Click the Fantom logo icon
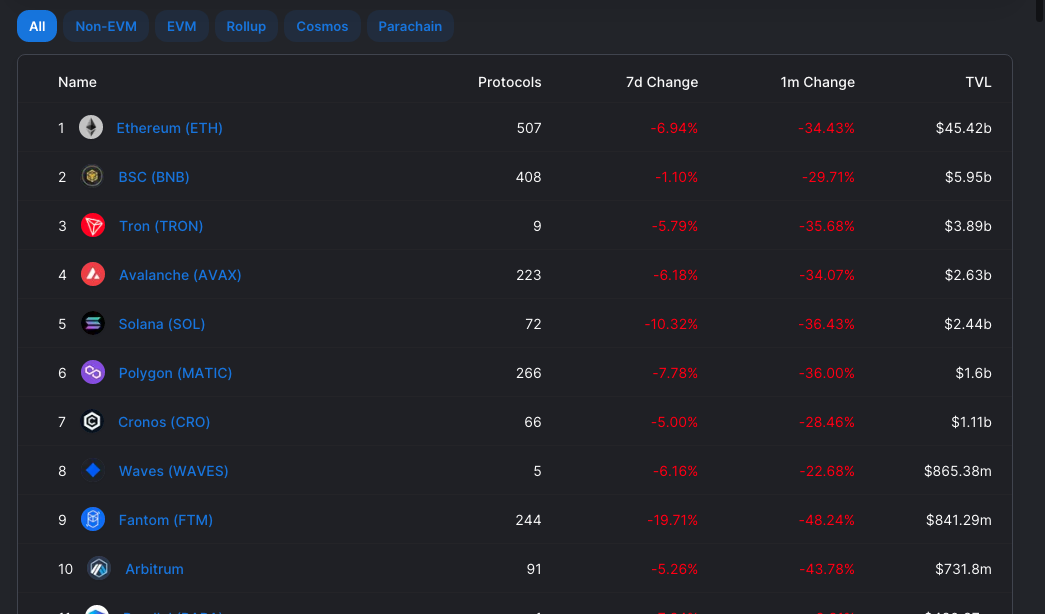Image resolution: width=1045 pixels, height=614 pixels. pos(93,520)
